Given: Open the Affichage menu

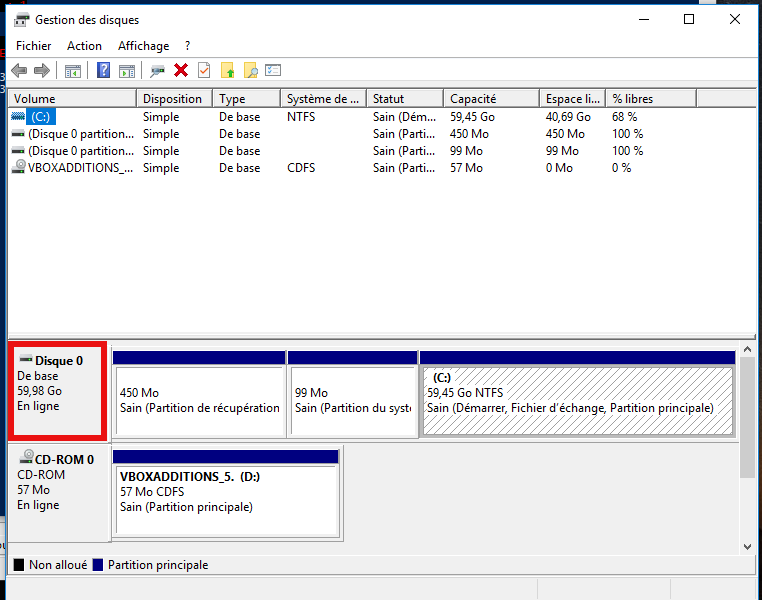Looking at the screenshot, I should tap(143, 46).
